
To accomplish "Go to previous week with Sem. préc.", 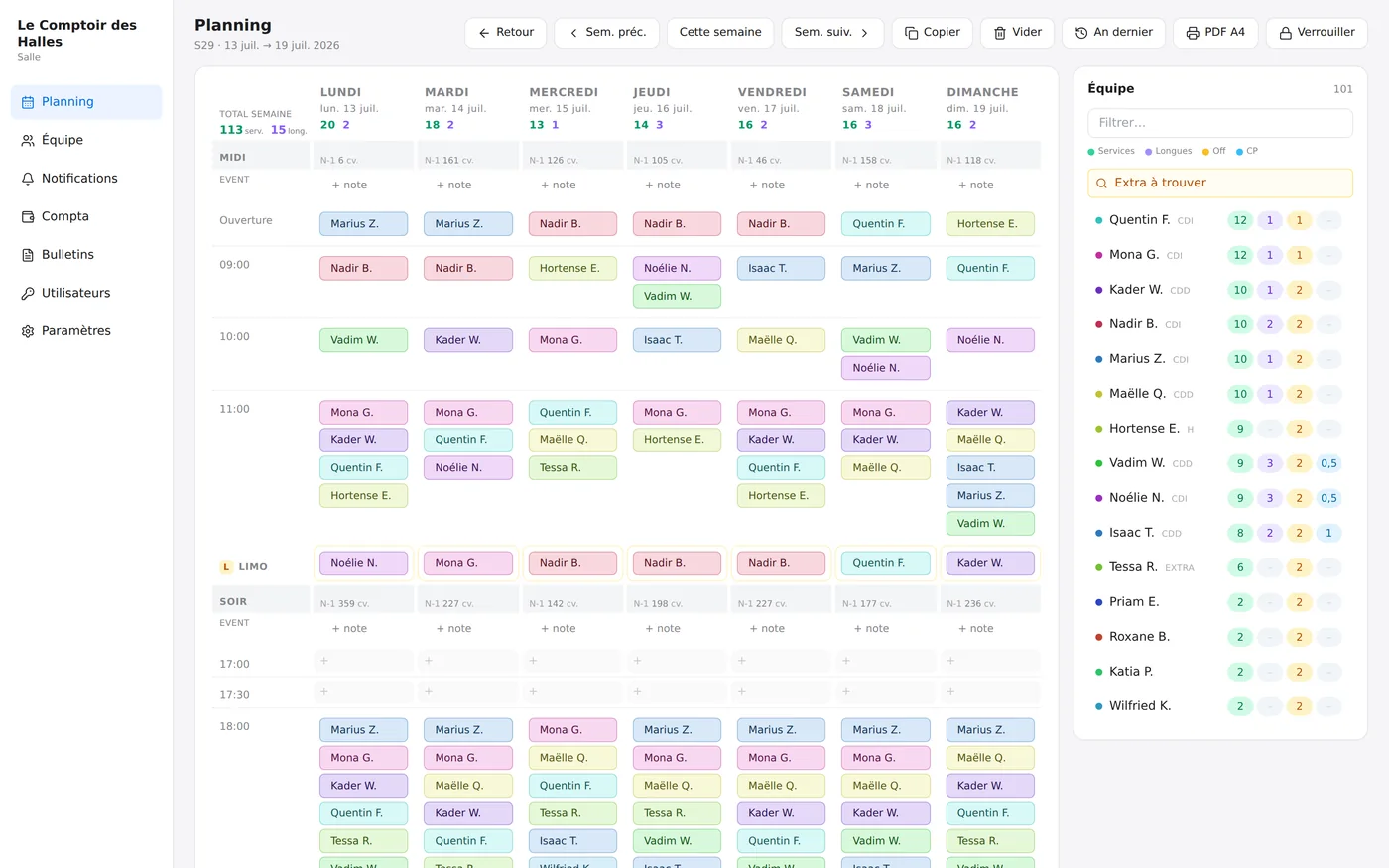I will pyautogui.click(x=607, y=33).
